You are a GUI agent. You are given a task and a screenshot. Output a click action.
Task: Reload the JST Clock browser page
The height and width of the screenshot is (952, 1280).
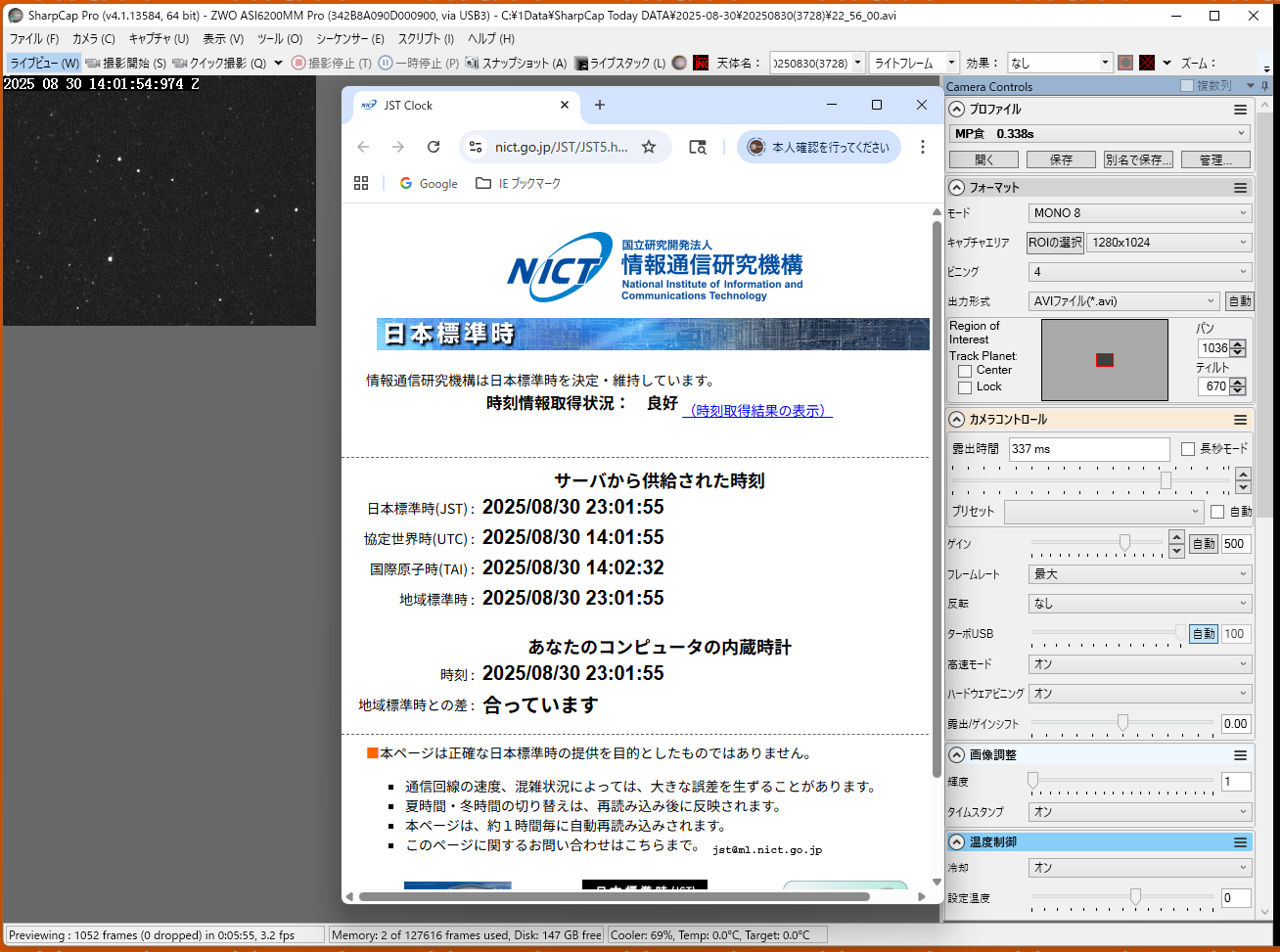coord(434,147)
